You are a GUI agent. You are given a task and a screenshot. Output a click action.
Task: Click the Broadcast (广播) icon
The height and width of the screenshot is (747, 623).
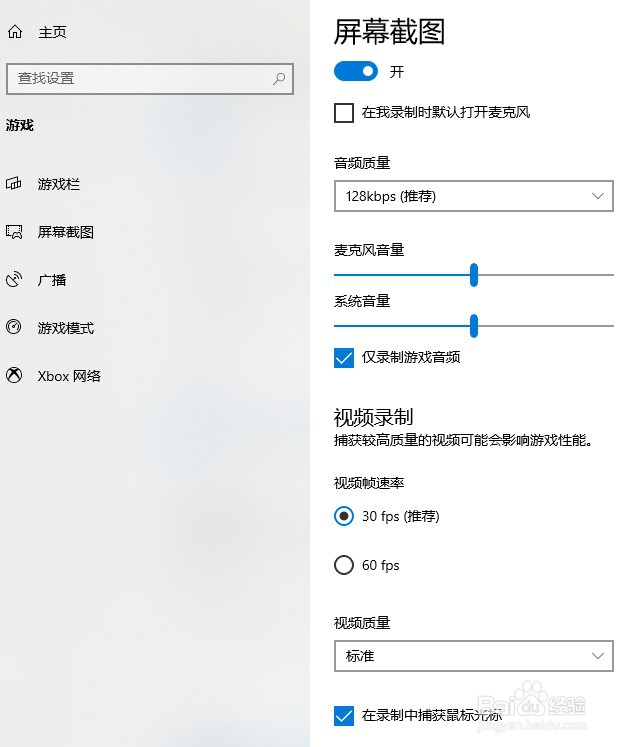point(14,280)
